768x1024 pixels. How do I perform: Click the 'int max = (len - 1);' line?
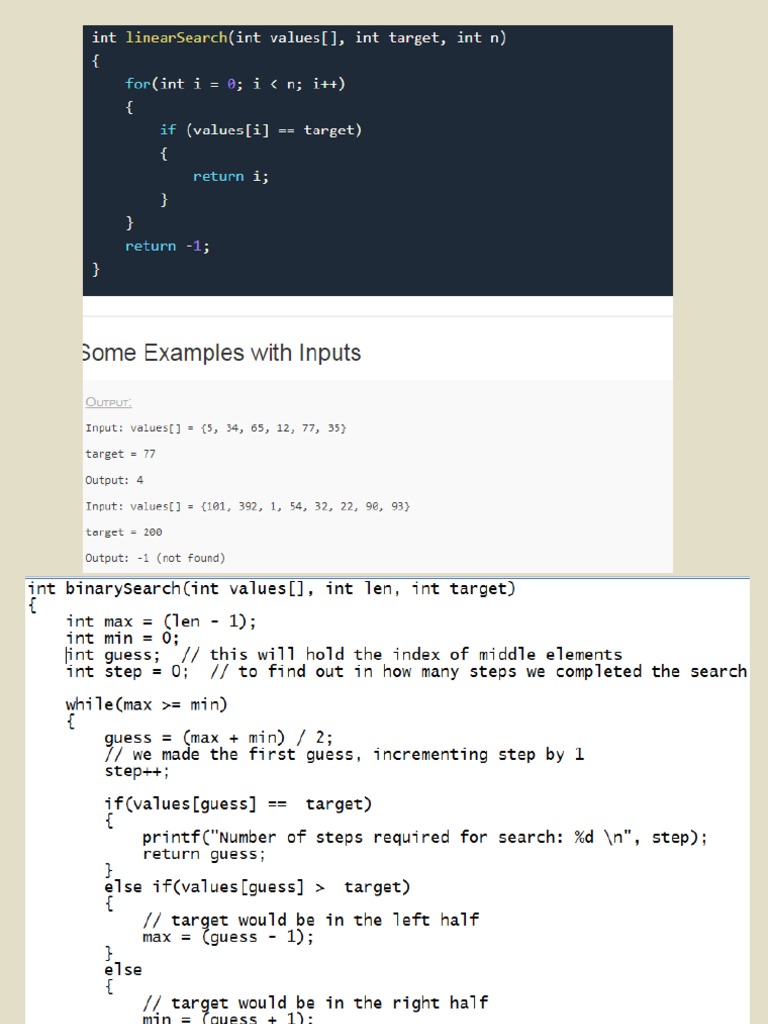pyautogui.click(x=161, y=621)
